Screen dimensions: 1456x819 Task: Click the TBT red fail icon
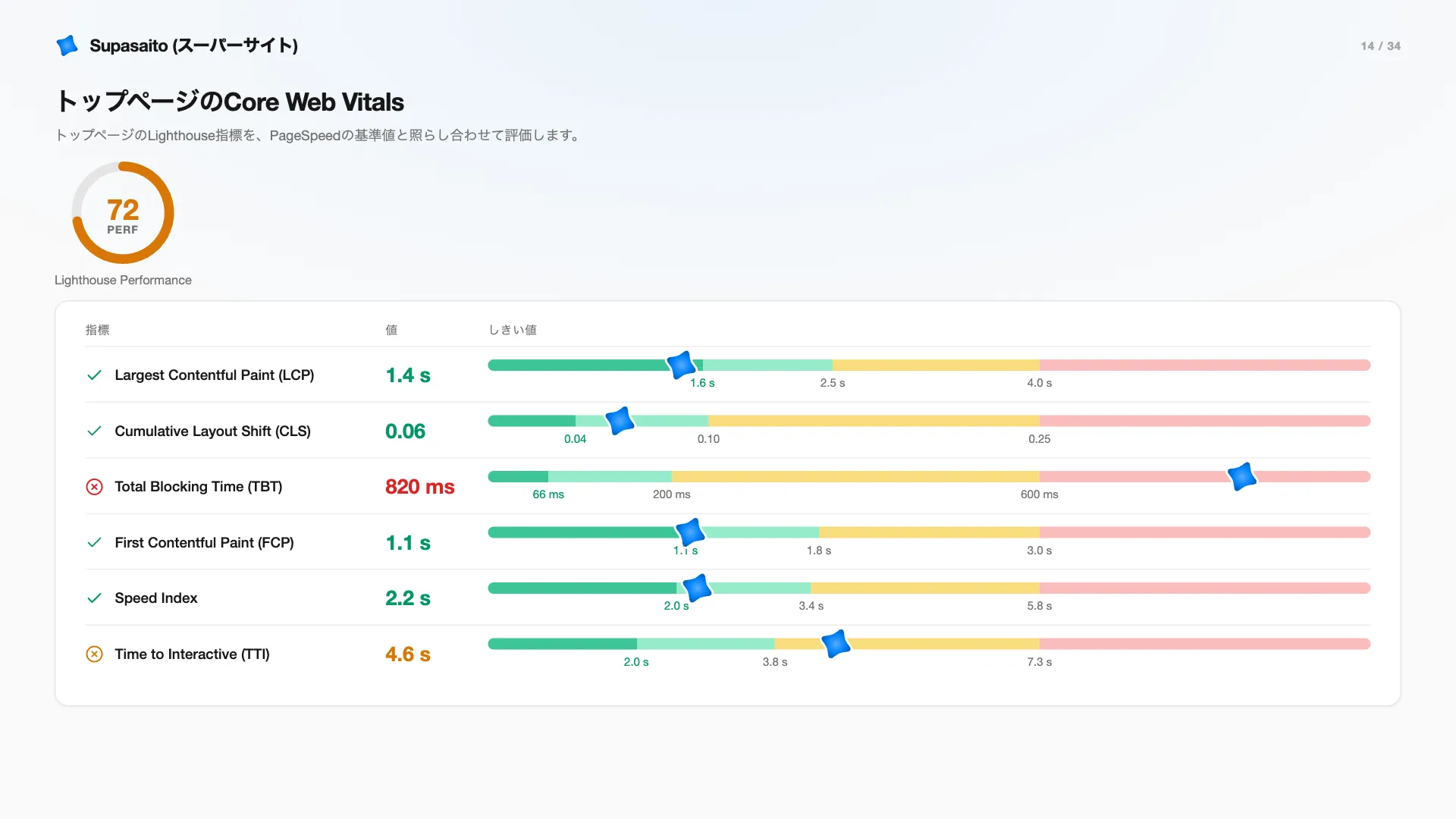point(94,487)
